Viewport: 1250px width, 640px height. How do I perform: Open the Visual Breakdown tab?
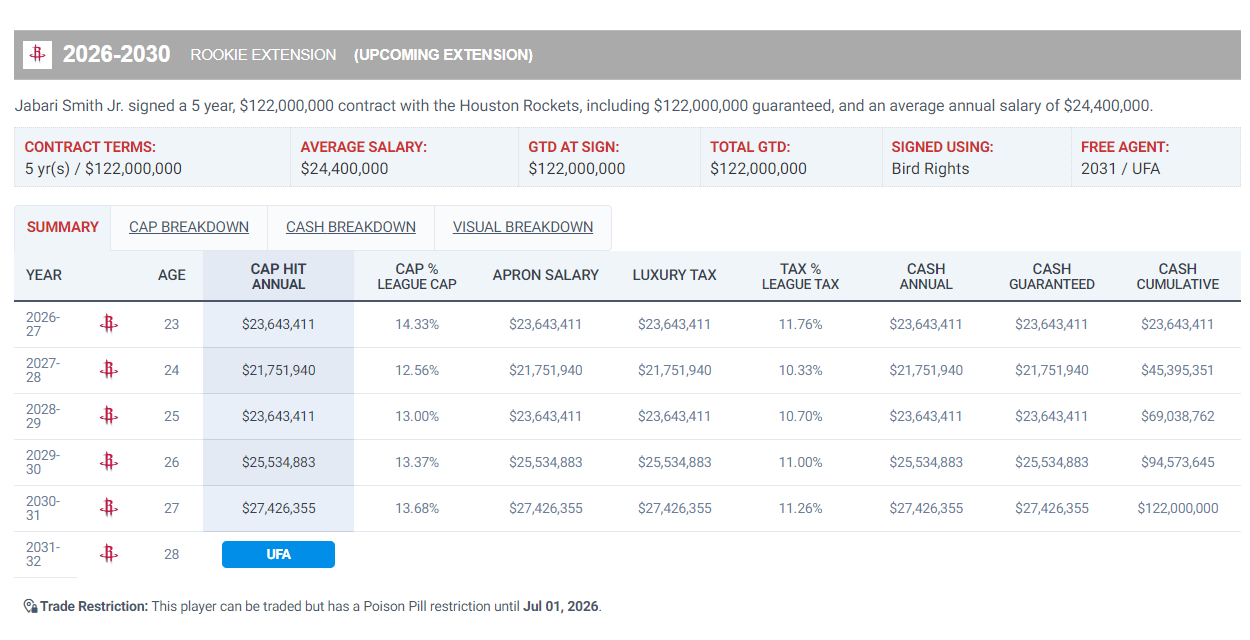523,227
